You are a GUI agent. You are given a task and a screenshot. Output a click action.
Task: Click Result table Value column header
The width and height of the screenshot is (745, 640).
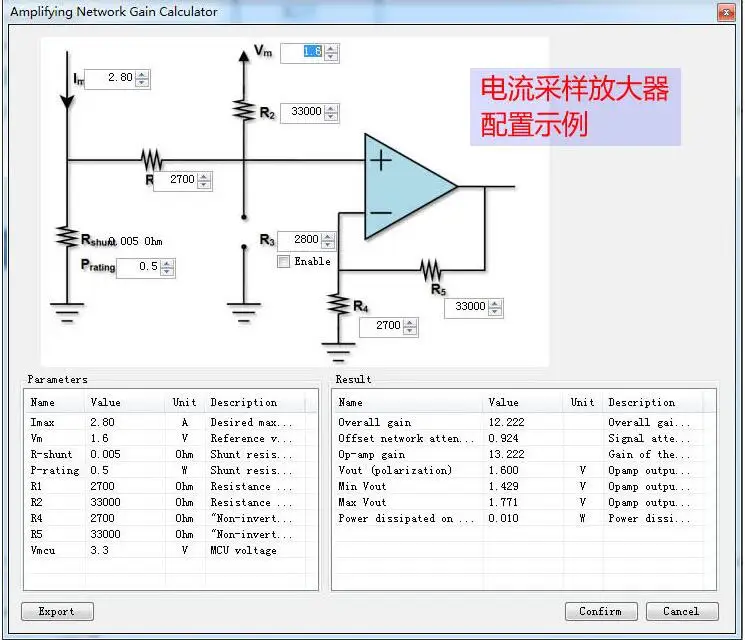coord(523,402)
